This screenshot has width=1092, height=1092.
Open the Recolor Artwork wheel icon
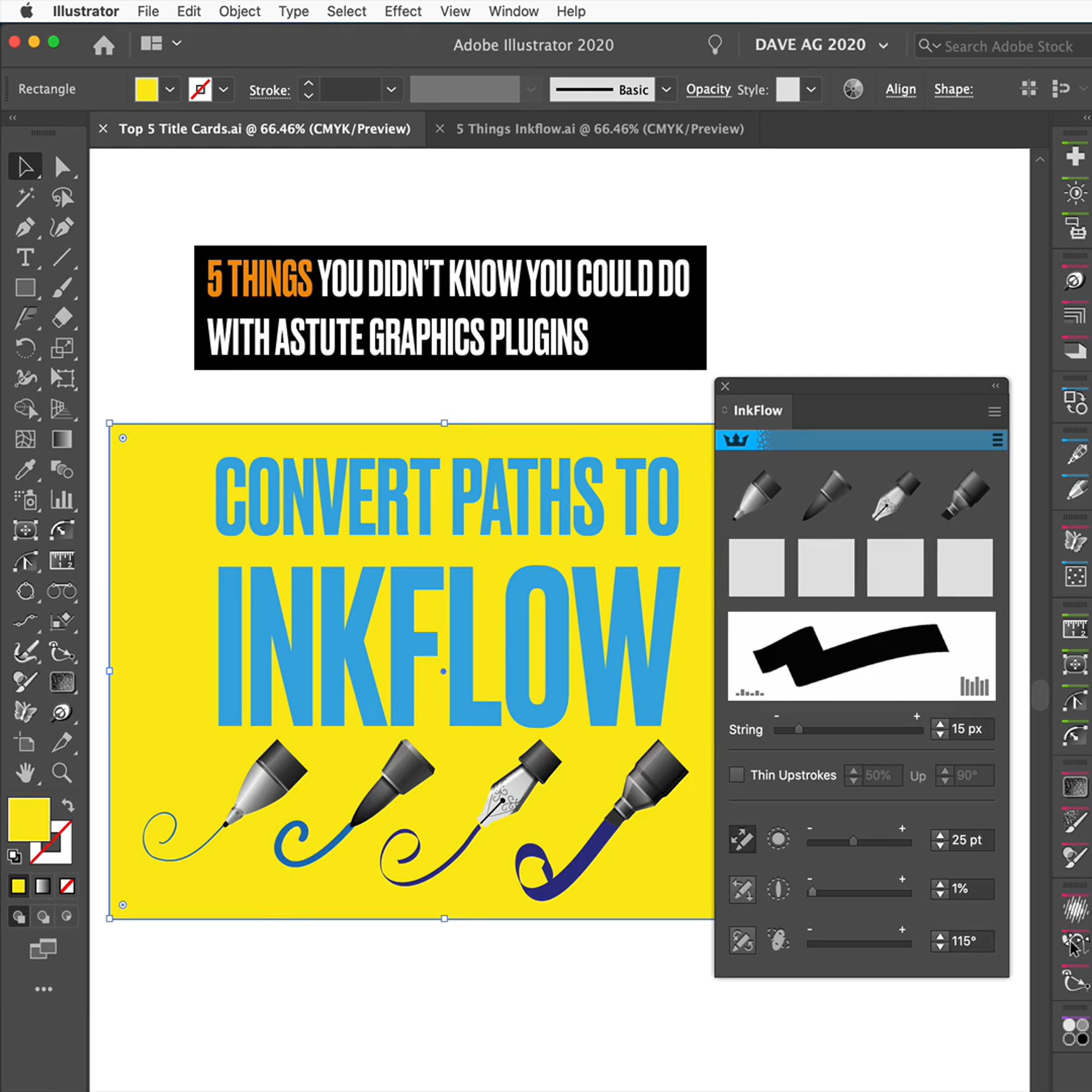click(853, 89)
